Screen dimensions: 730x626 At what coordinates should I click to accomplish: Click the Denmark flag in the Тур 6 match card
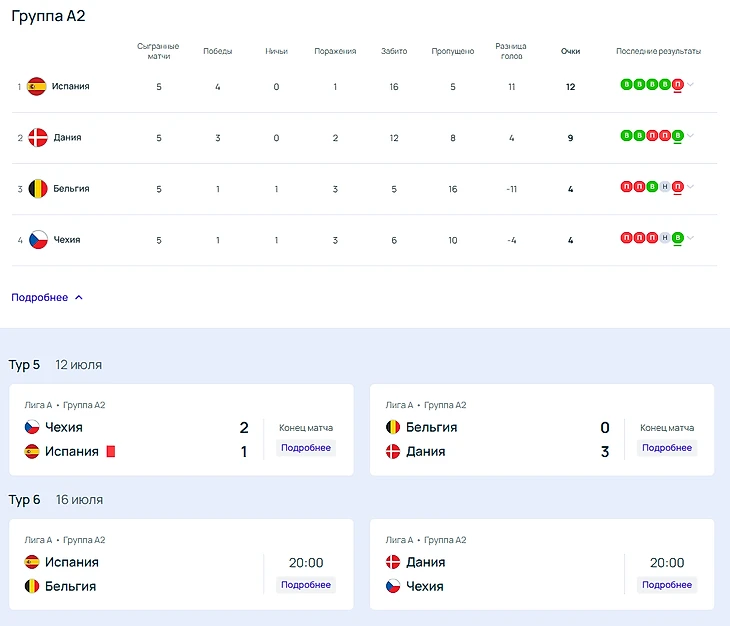tap(393, 562)
